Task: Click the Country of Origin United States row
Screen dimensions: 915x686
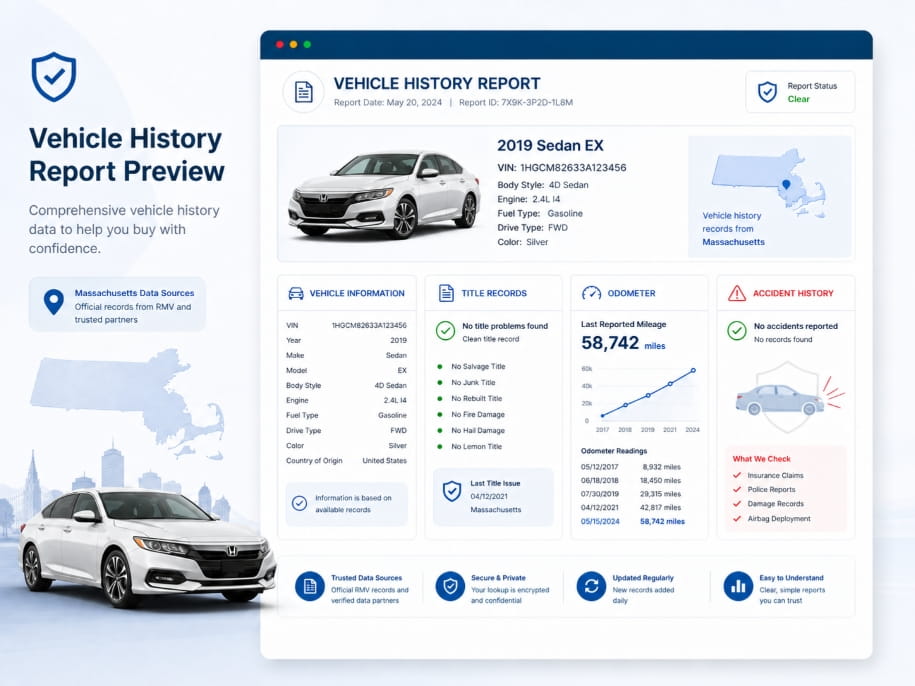Action: [x=346, y=461]
